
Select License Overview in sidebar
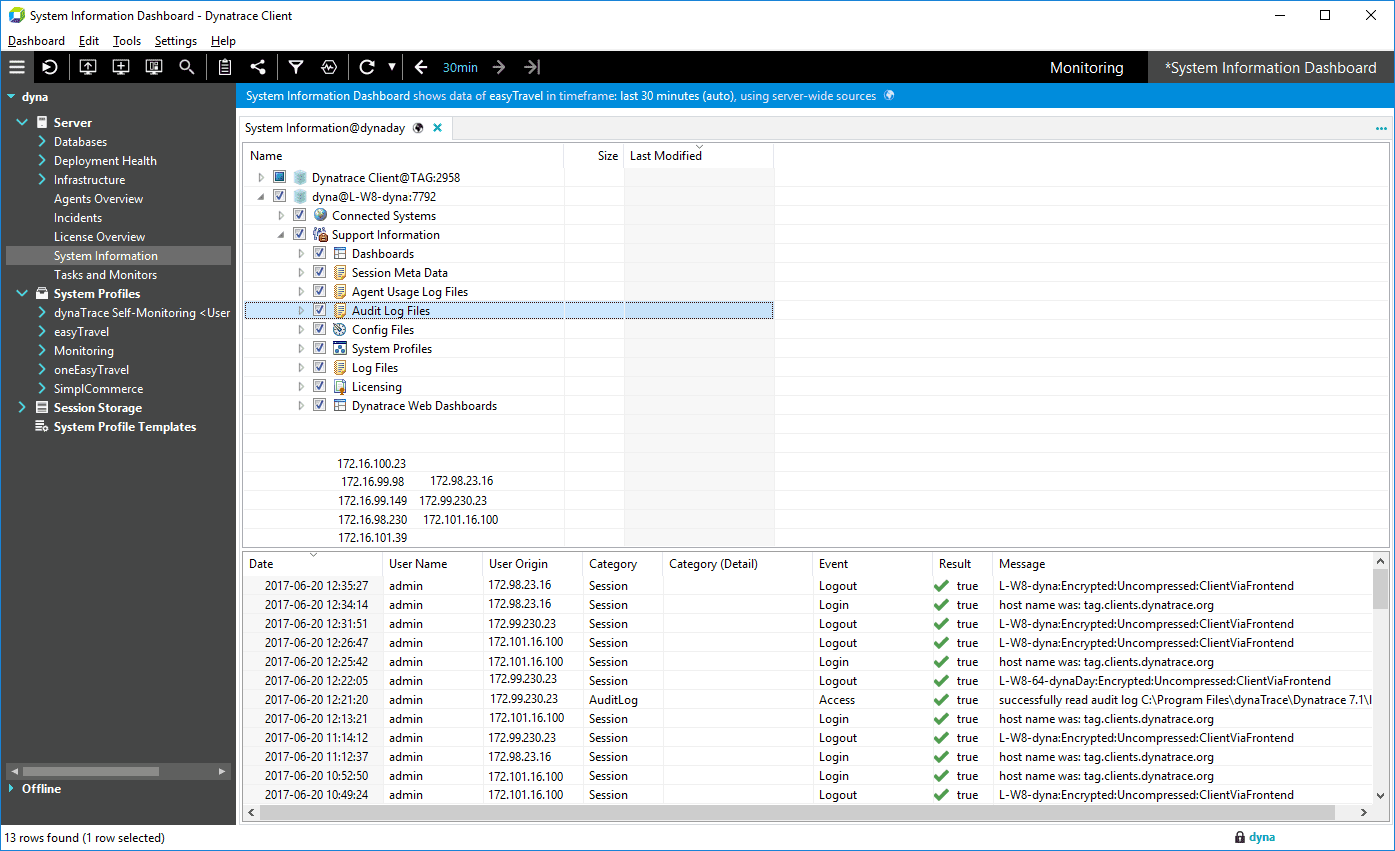click(x=99, y=237)
